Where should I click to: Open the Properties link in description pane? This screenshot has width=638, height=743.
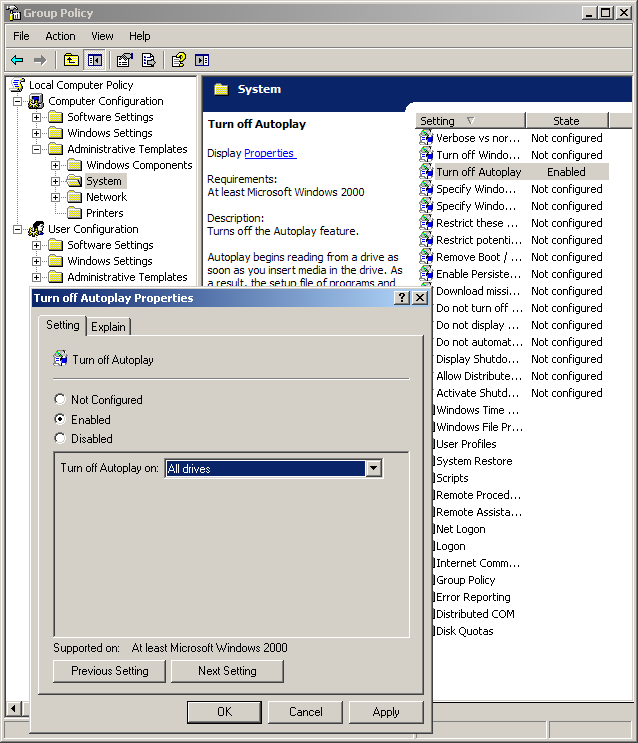[x=269, y=153]
